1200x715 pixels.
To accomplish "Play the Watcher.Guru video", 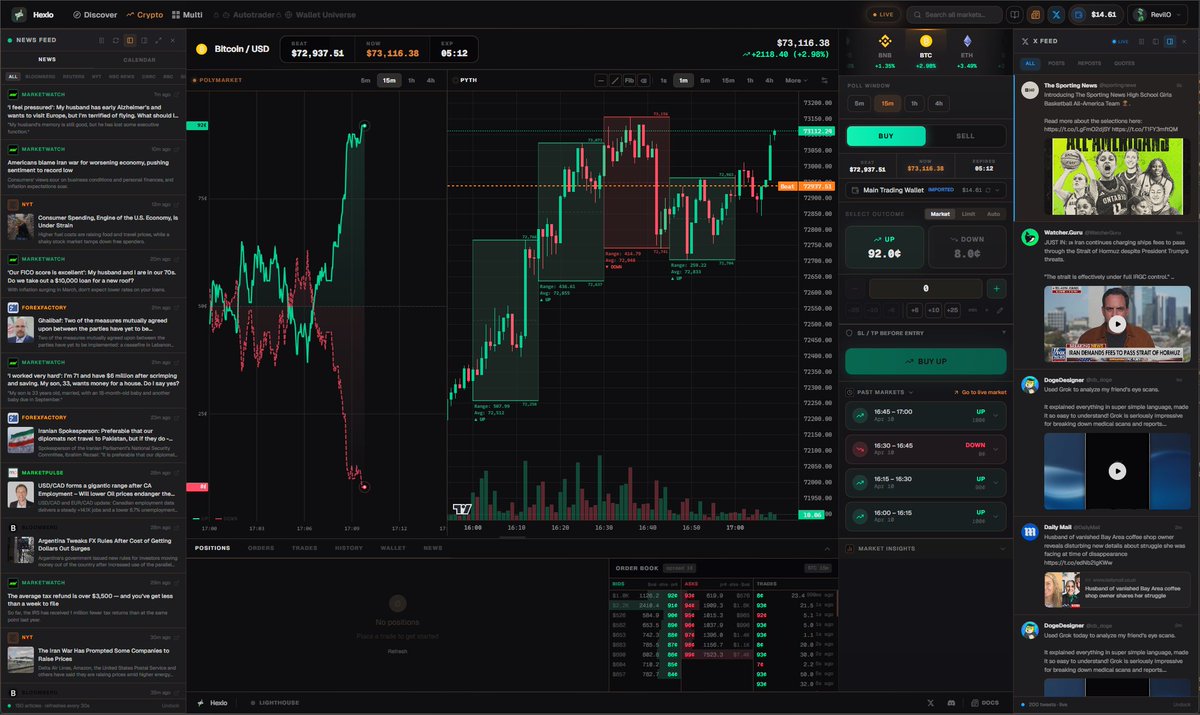I will (1118, 325).
